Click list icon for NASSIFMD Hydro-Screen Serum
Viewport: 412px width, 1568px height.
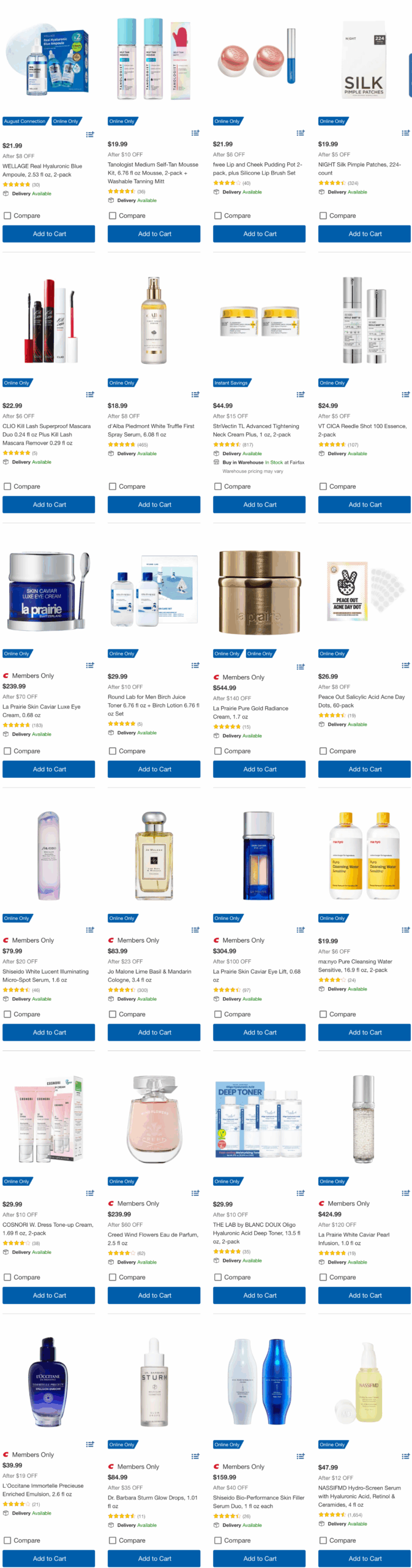405,1456
